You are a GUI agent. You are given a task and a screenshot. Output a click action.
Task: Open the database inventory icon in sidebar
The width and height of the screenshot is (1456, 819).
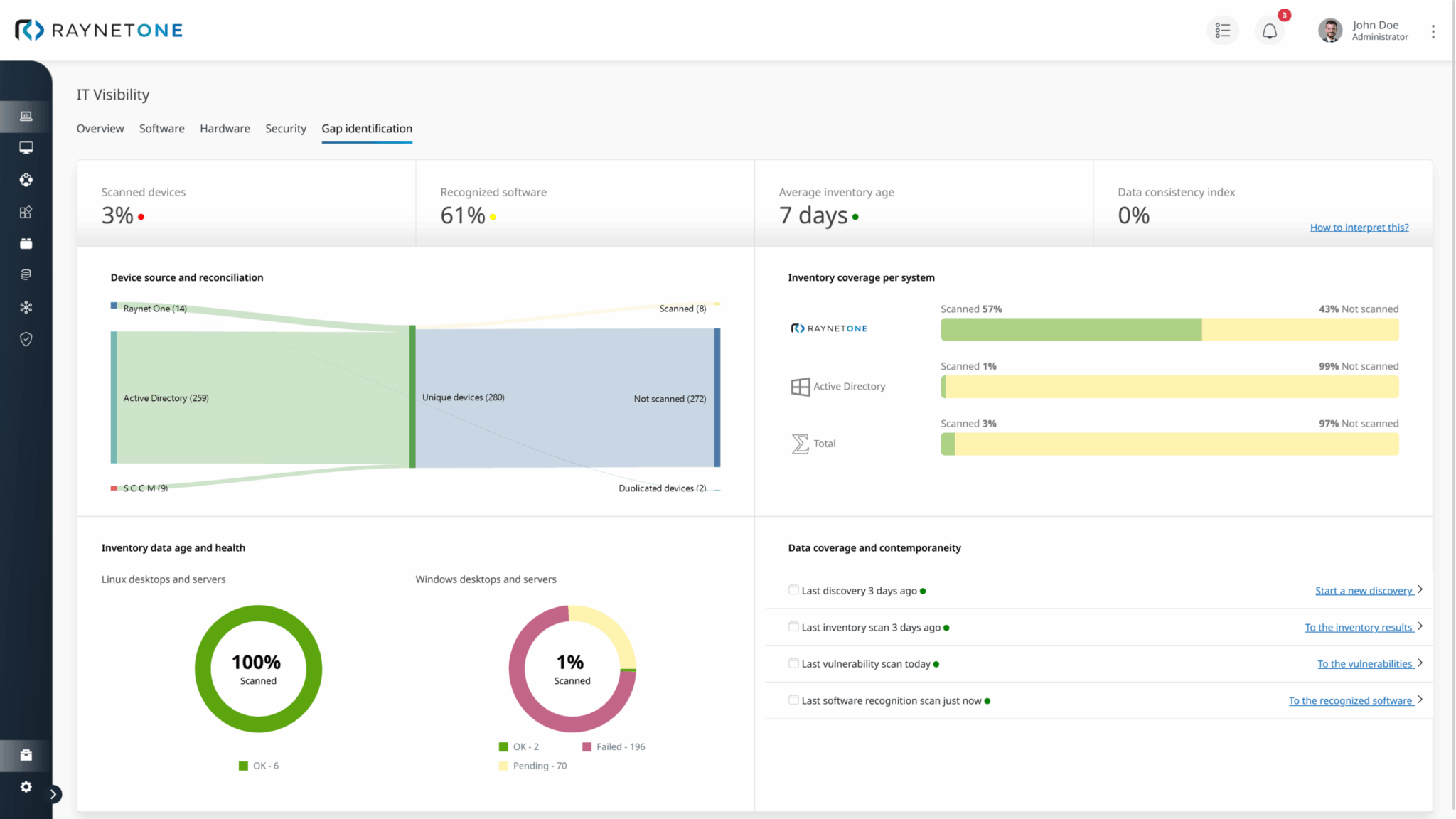[x=26, y=274]
